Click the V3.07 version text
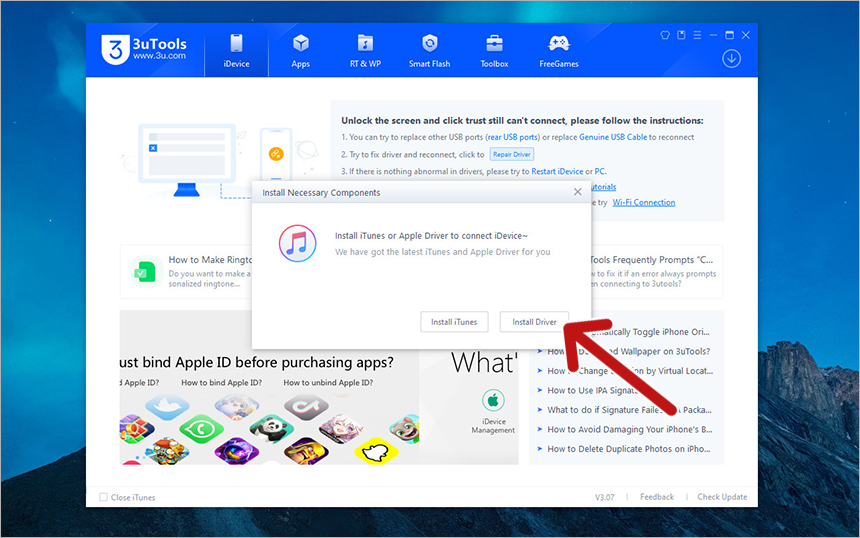The height and width of the screenshot is (538, 860). 604,497
